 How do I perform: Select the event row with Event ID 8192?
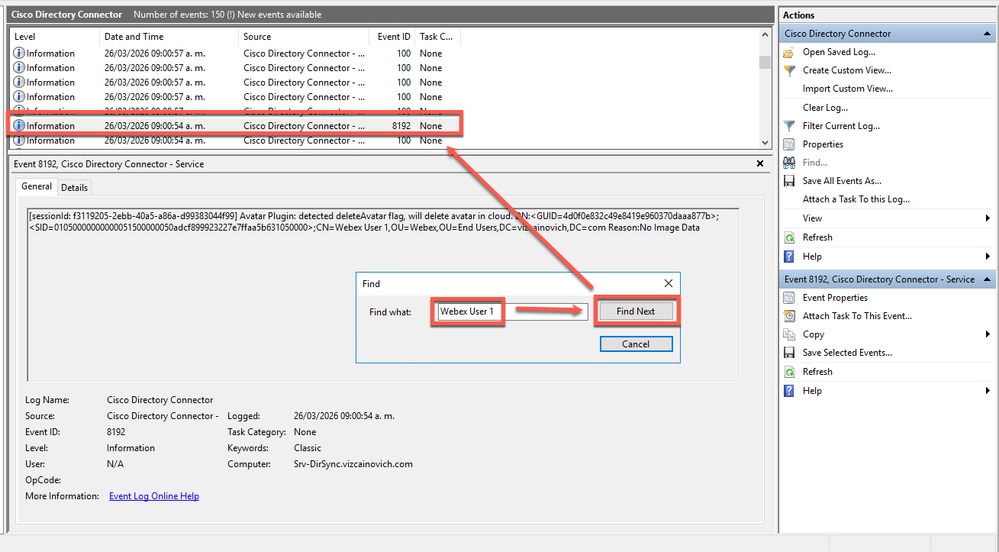tap(234, 126)
